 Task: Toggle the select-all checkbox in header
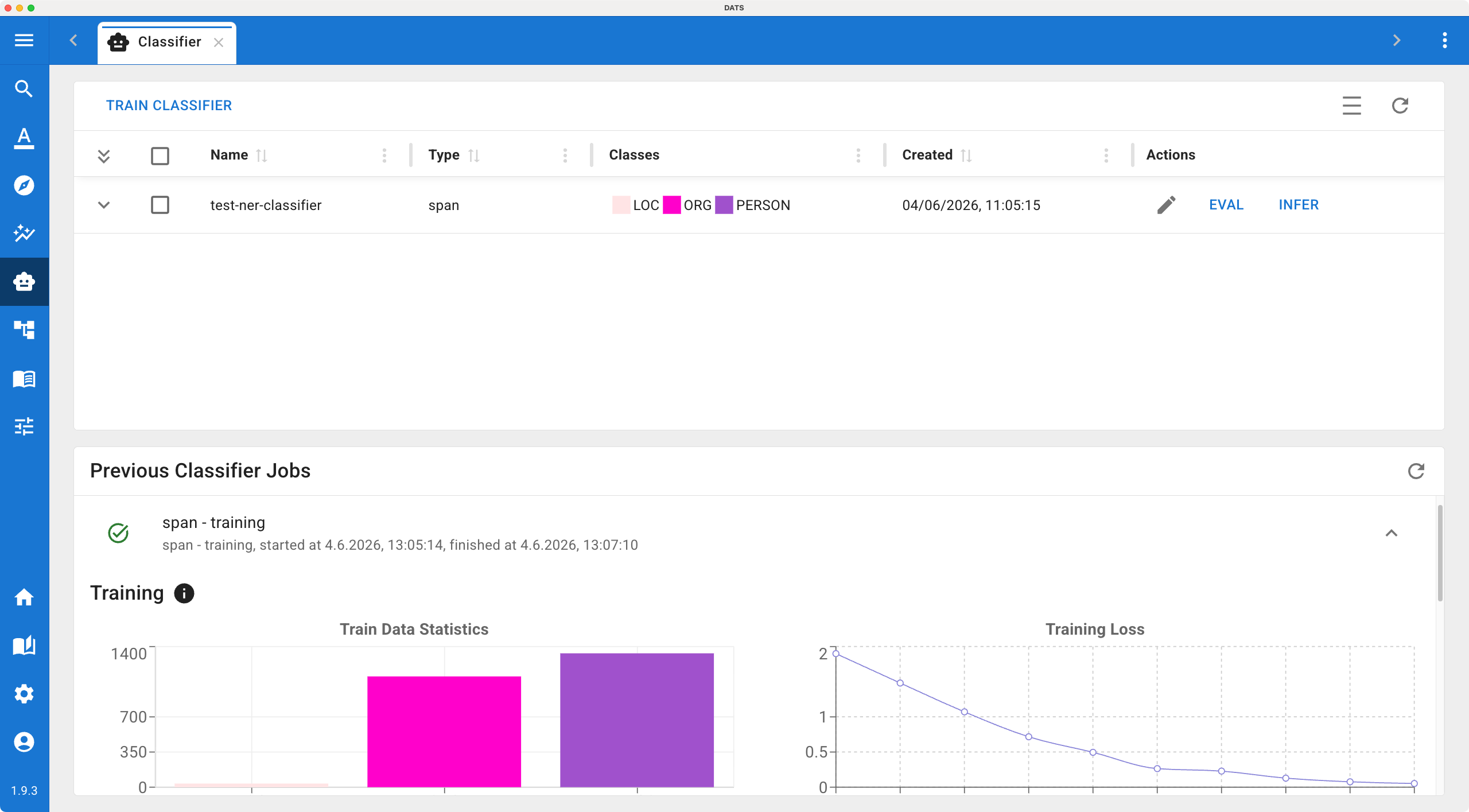click(160, 156)
